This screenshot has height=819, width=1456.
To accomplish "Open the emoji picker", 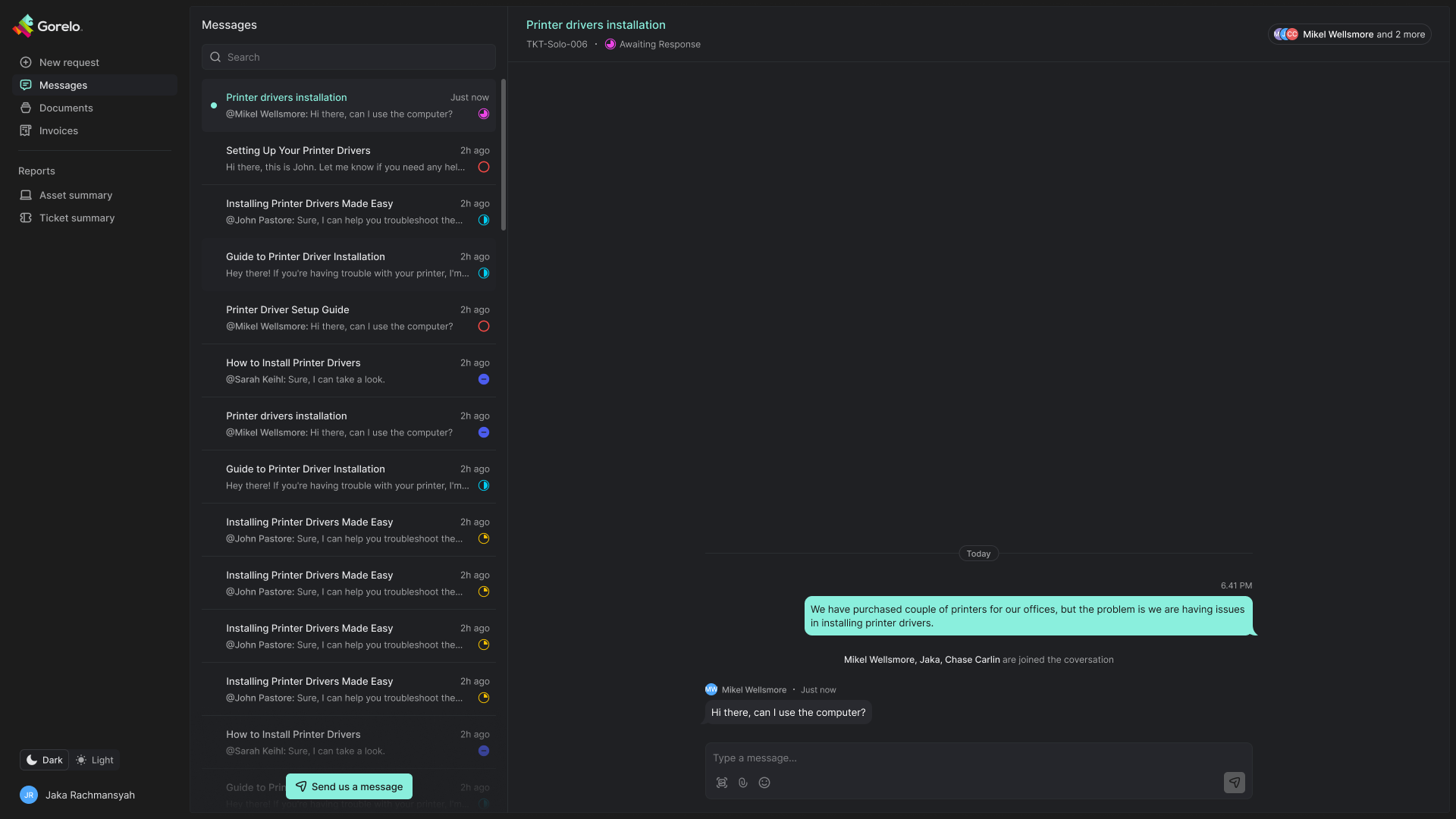I will (x=764, y=783).
